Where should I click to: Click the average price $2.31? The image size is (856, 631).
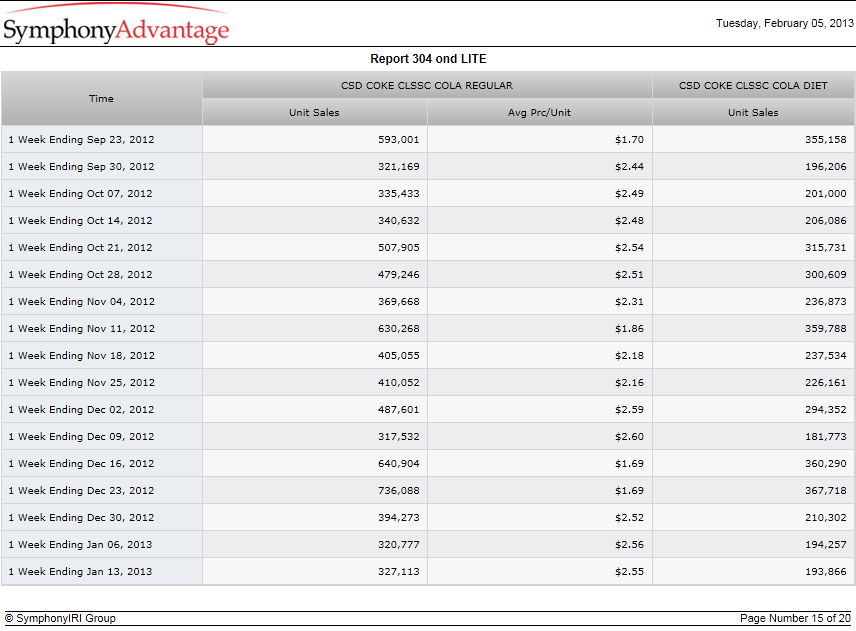pos(629,302)
